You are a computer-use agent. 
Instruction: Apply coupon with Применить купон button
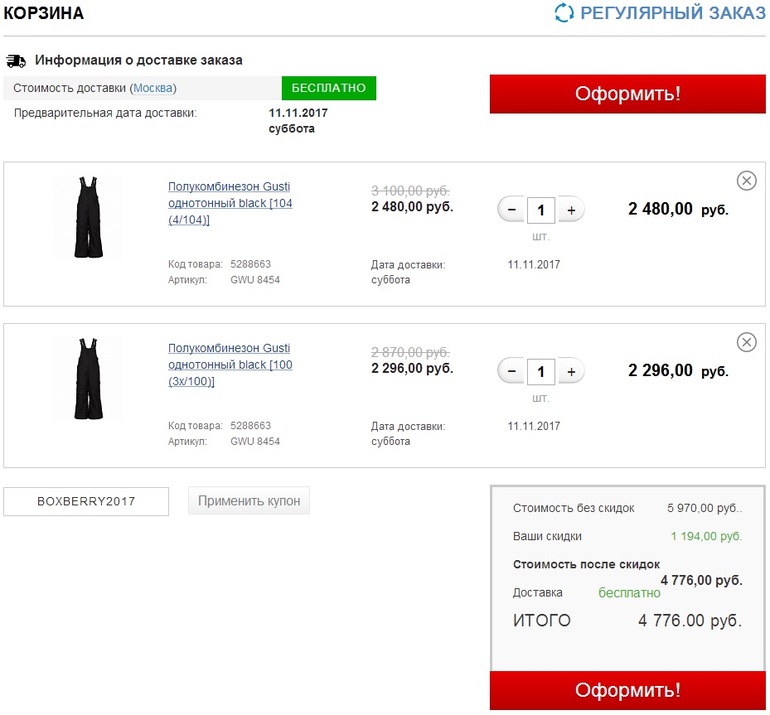249,501
